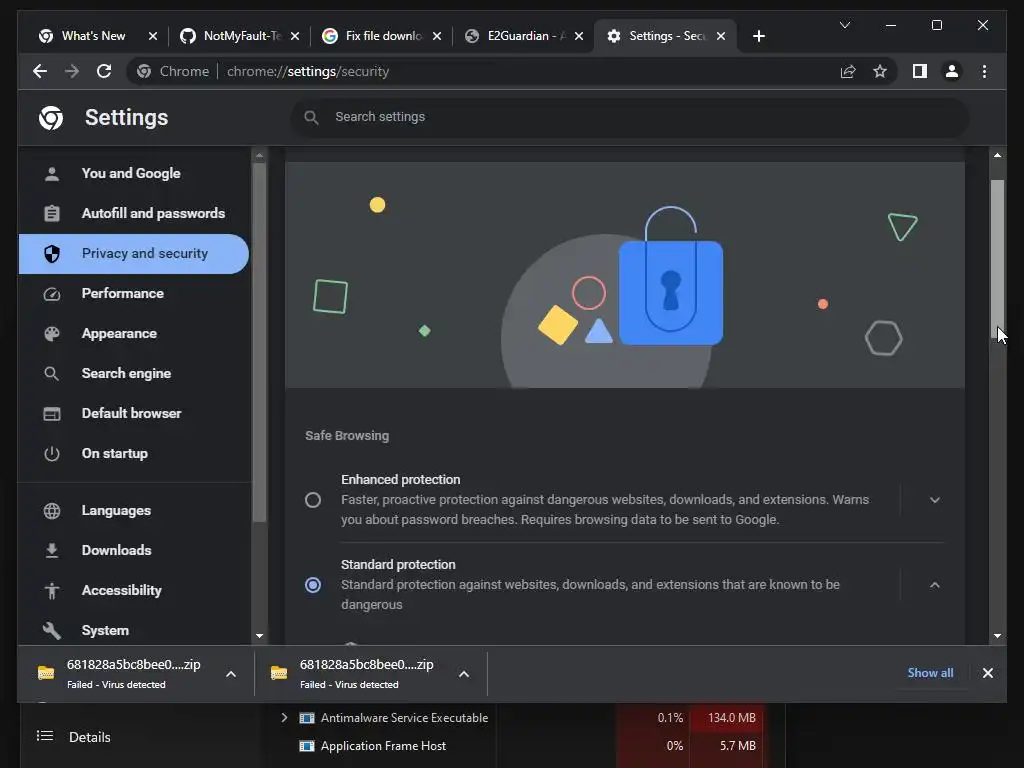Click 134.0 MB memory cell in Task Manager
Image resolution: width=1024 pixels, height=768 pixels.
pyautogui.click(x=726, y=718)
